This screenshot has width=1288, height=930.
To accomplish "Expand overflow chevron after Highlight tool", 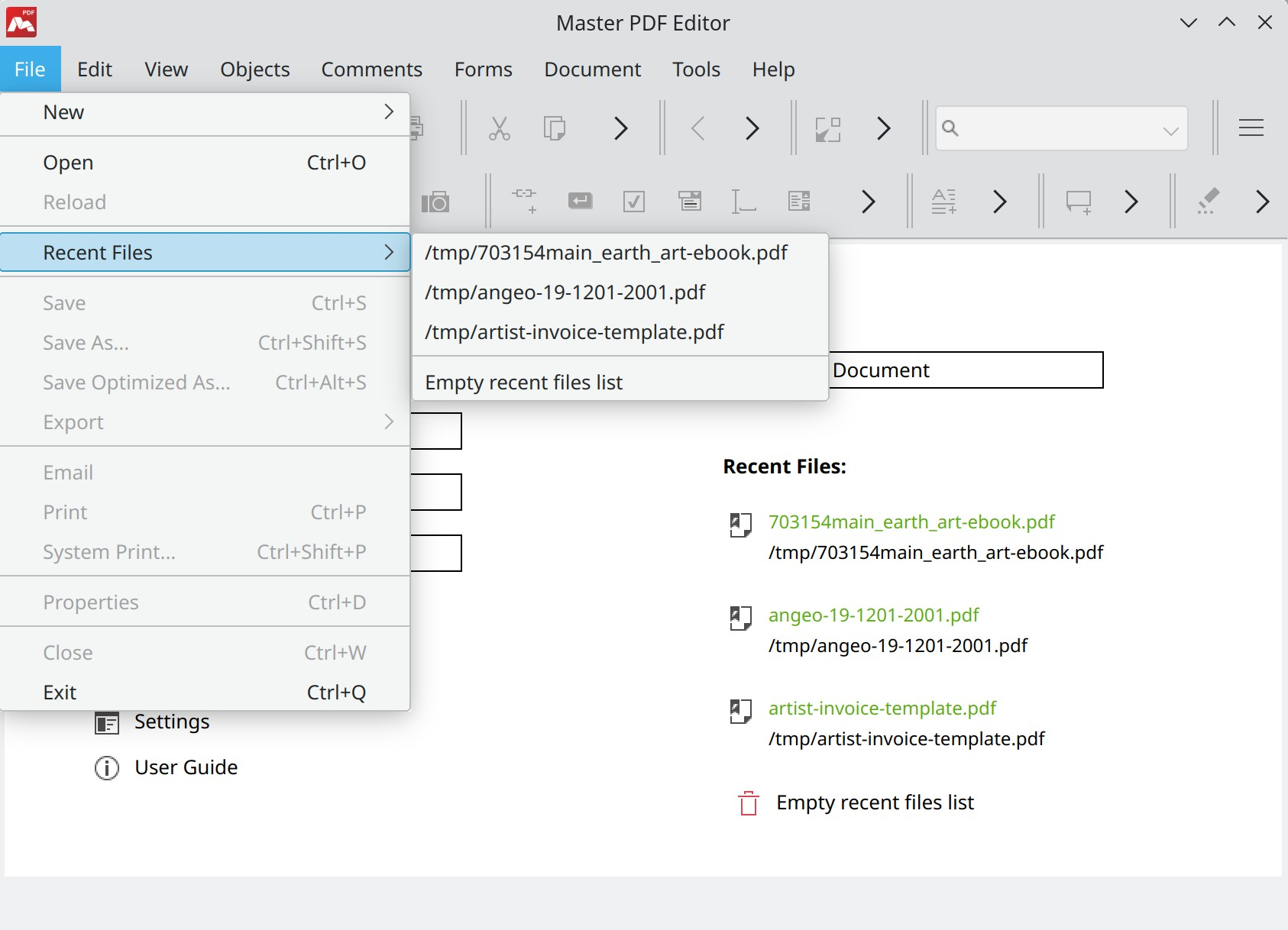I will 1263,202.
